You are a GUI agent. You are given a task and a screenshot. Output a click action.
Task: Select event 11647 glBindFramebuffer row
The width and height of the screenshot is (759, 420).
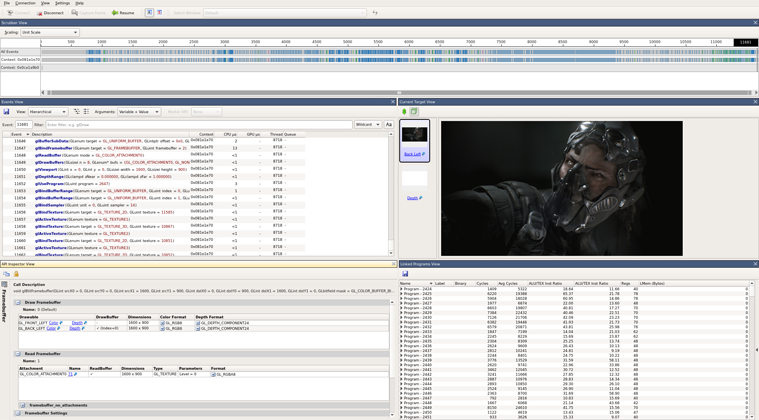click(x=154, y=148)
